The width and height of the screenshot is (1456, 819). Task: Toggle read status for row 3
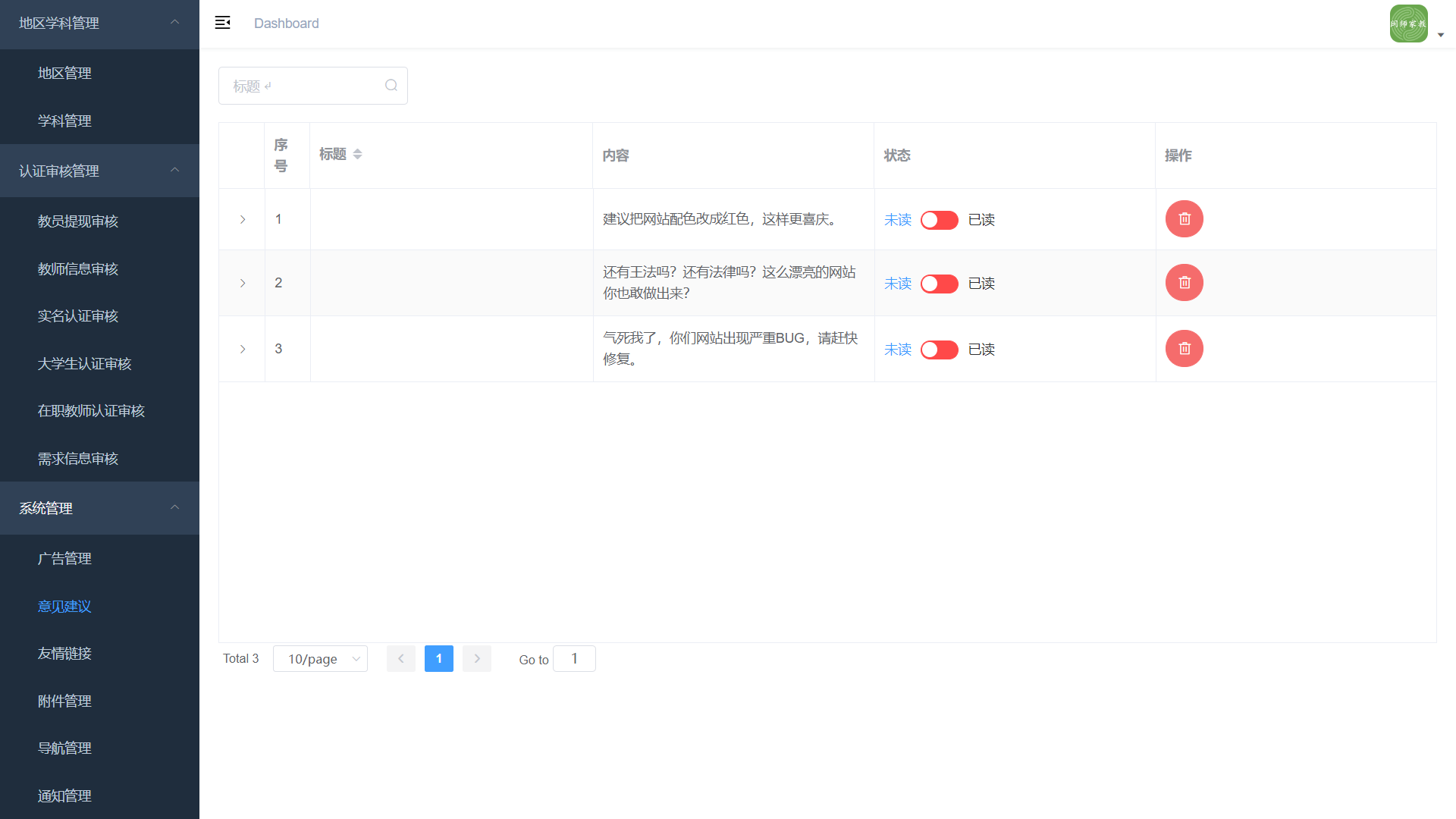tap(939, 350)
